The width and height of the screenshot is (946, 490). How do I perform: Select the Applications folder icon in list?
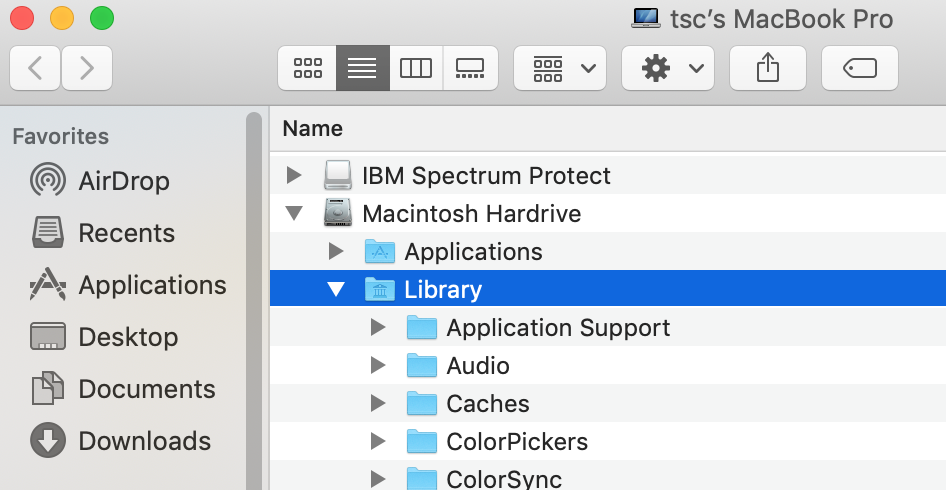point(379,252)
